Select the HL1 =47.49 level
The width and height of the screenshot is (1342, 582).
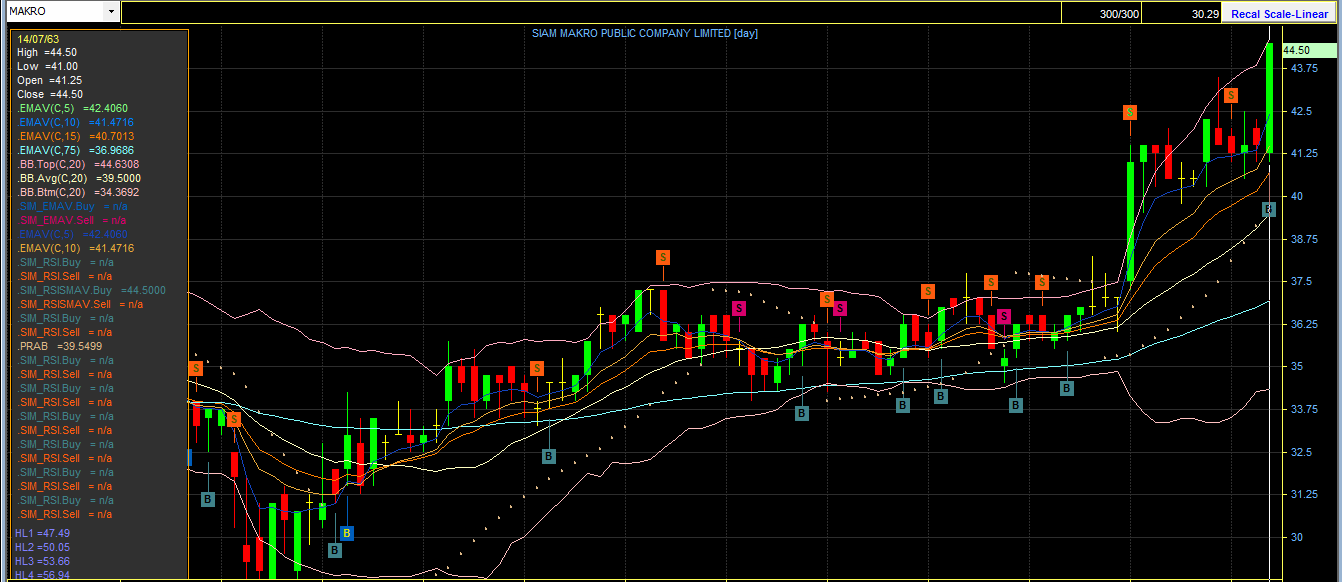(x=43, y=533)
